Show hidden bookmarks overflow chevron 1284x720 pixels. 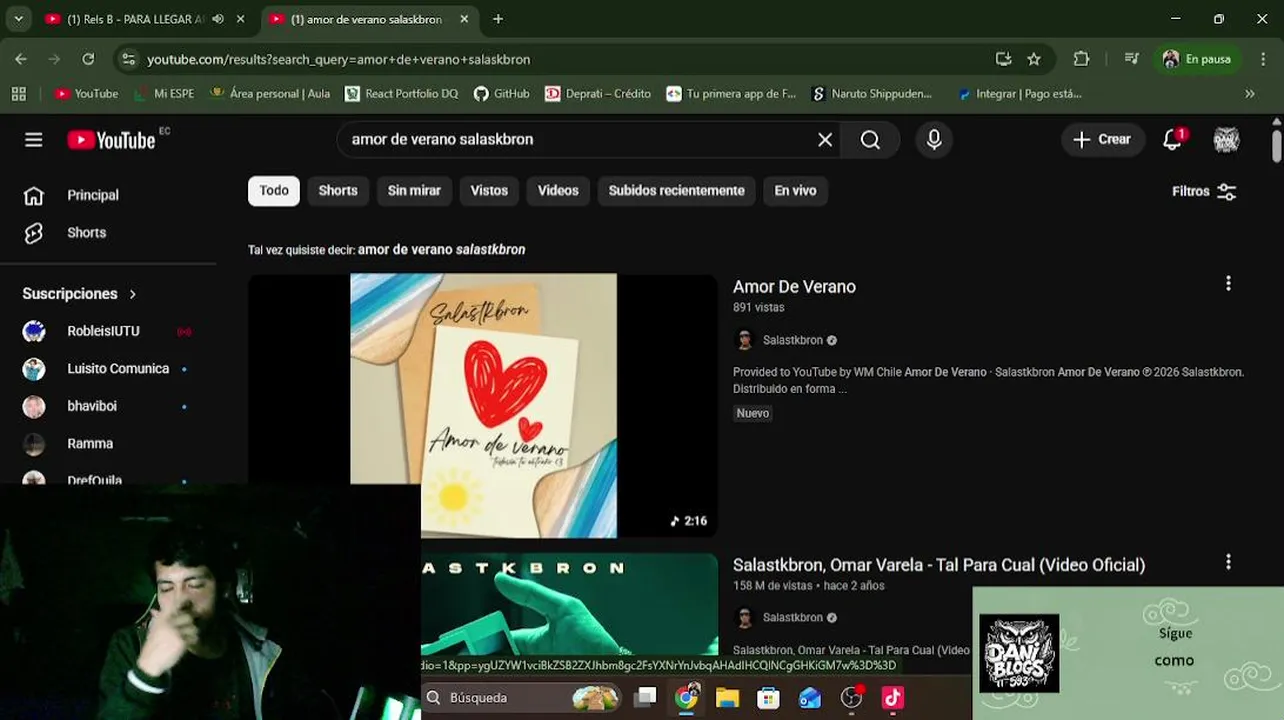point(1249,94)
